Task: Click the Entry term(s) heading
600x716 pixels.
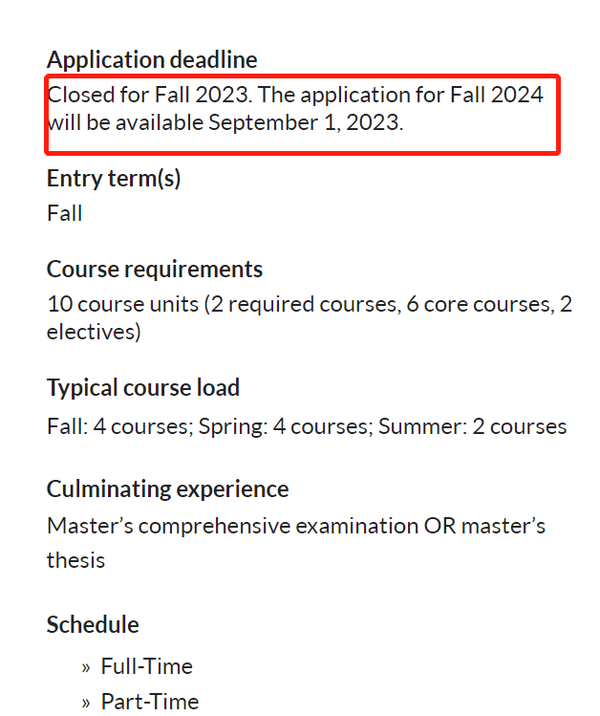Action: (114, 178)
